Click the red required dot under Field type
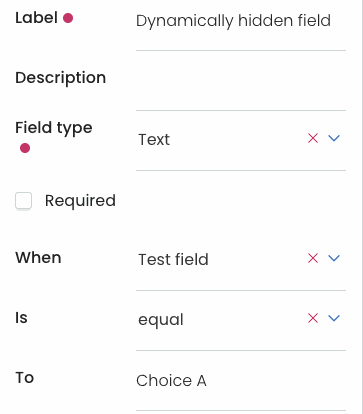This screenshot has height=414, width=363. click(x=25, y=148)
